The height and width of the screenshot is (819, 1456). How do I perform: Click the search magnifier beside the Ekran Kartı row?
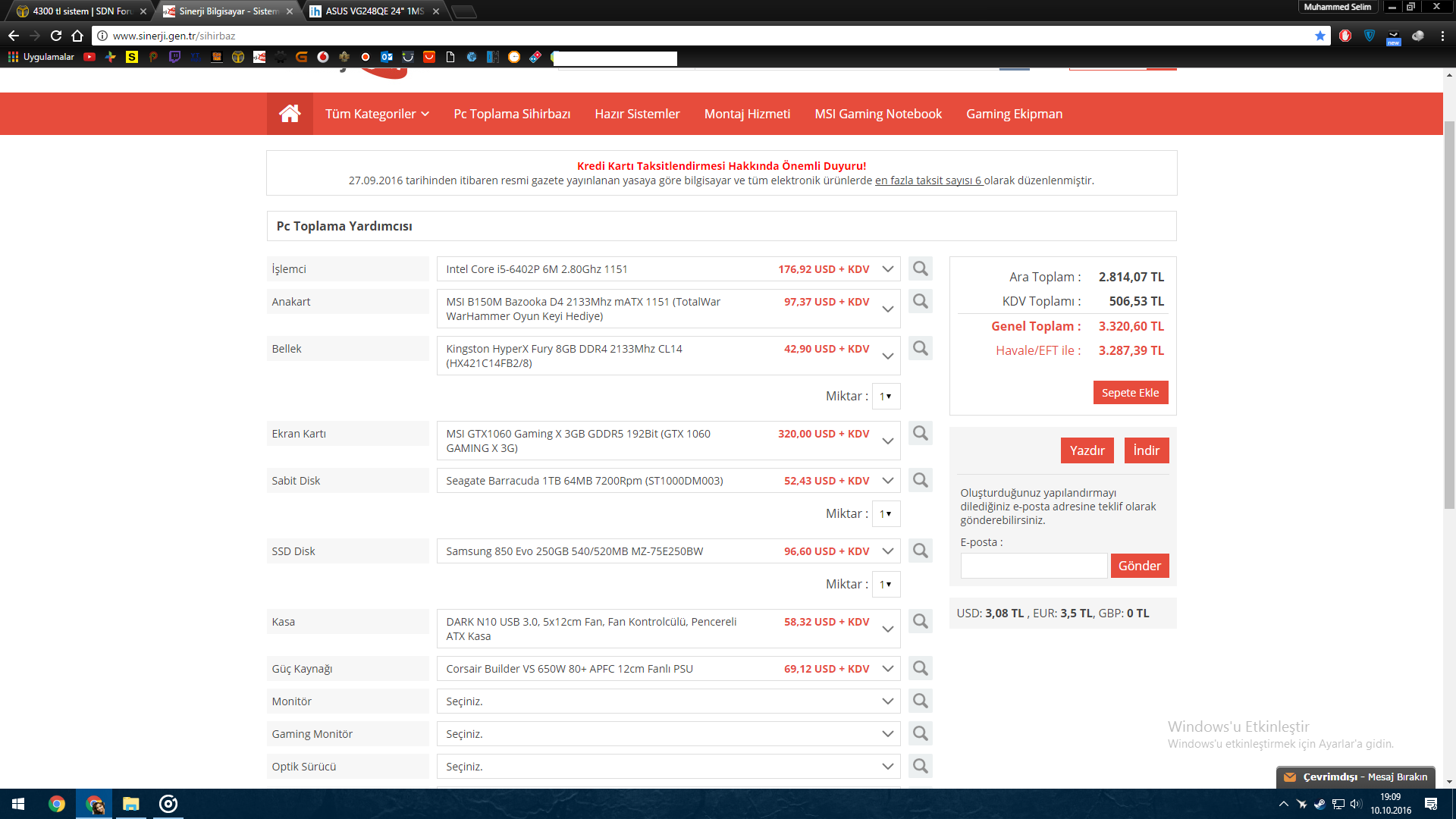point(920,434)
